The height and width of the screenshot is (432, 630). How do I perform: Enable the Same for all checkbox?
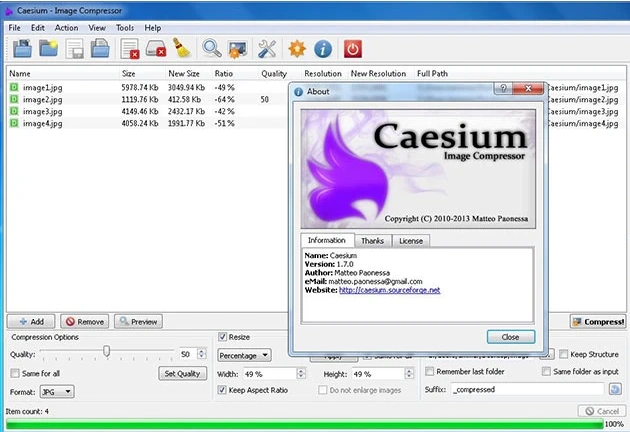tap(15, 373)
